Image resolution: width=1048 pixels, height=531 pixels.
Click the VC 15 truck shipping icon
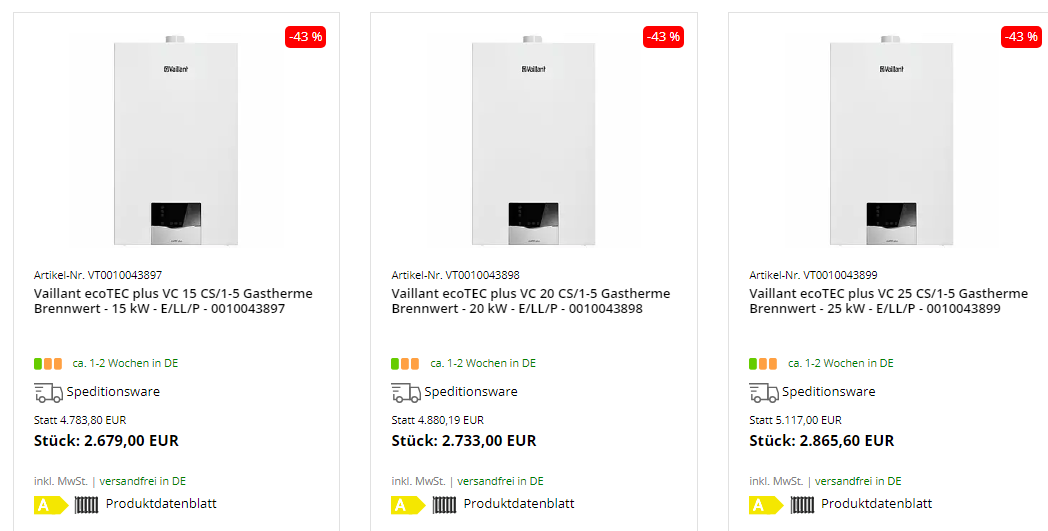[48, 392]
